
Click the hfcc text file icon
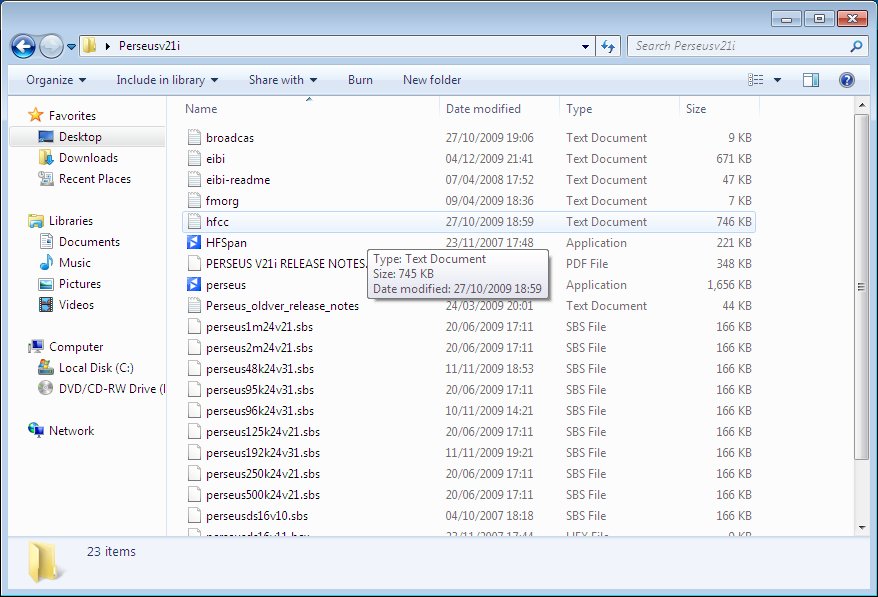(194, 222)
